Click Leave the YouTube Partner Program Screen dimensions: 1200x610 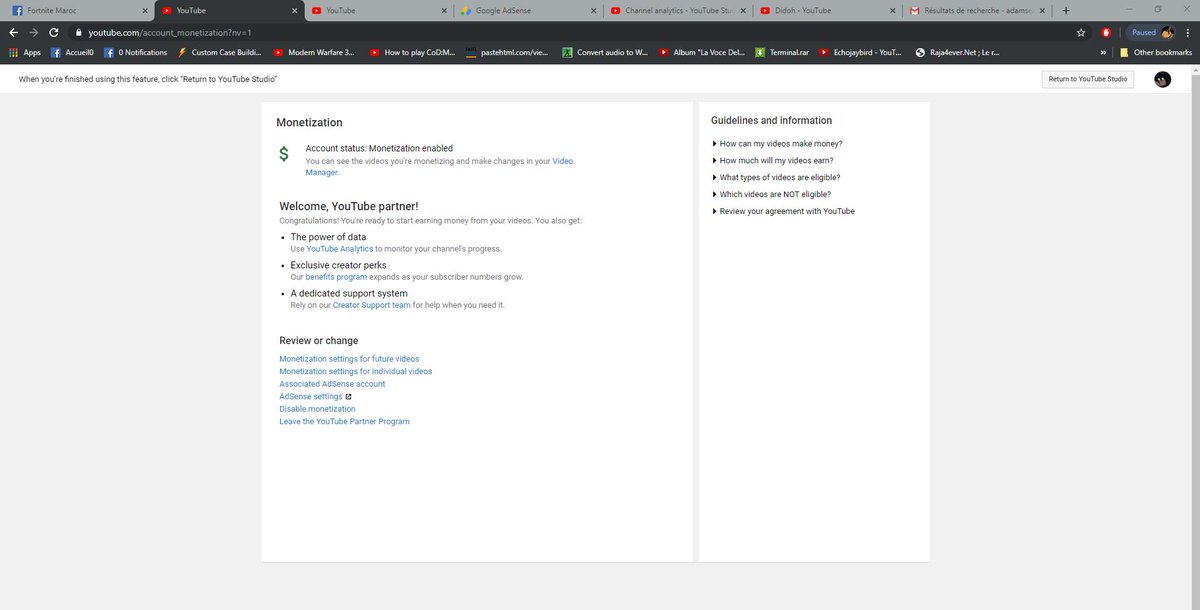(344, 422)
